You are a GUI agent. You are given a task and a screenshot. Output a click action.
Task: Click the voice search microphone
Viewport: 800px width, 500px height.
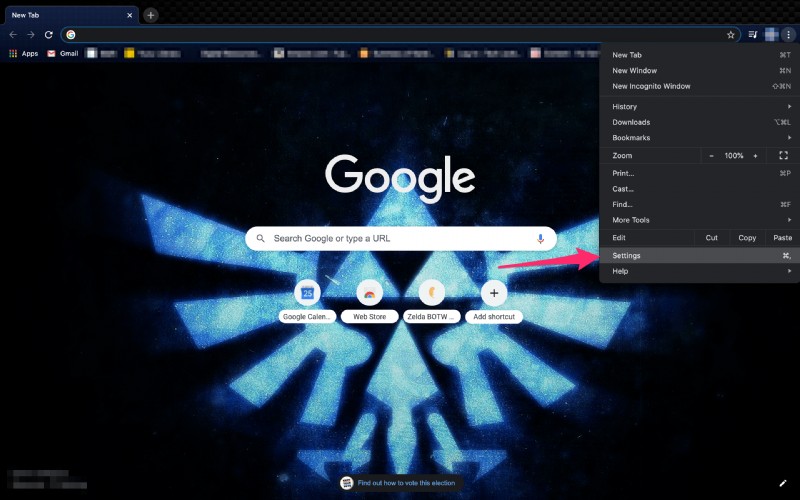point(540,238)
